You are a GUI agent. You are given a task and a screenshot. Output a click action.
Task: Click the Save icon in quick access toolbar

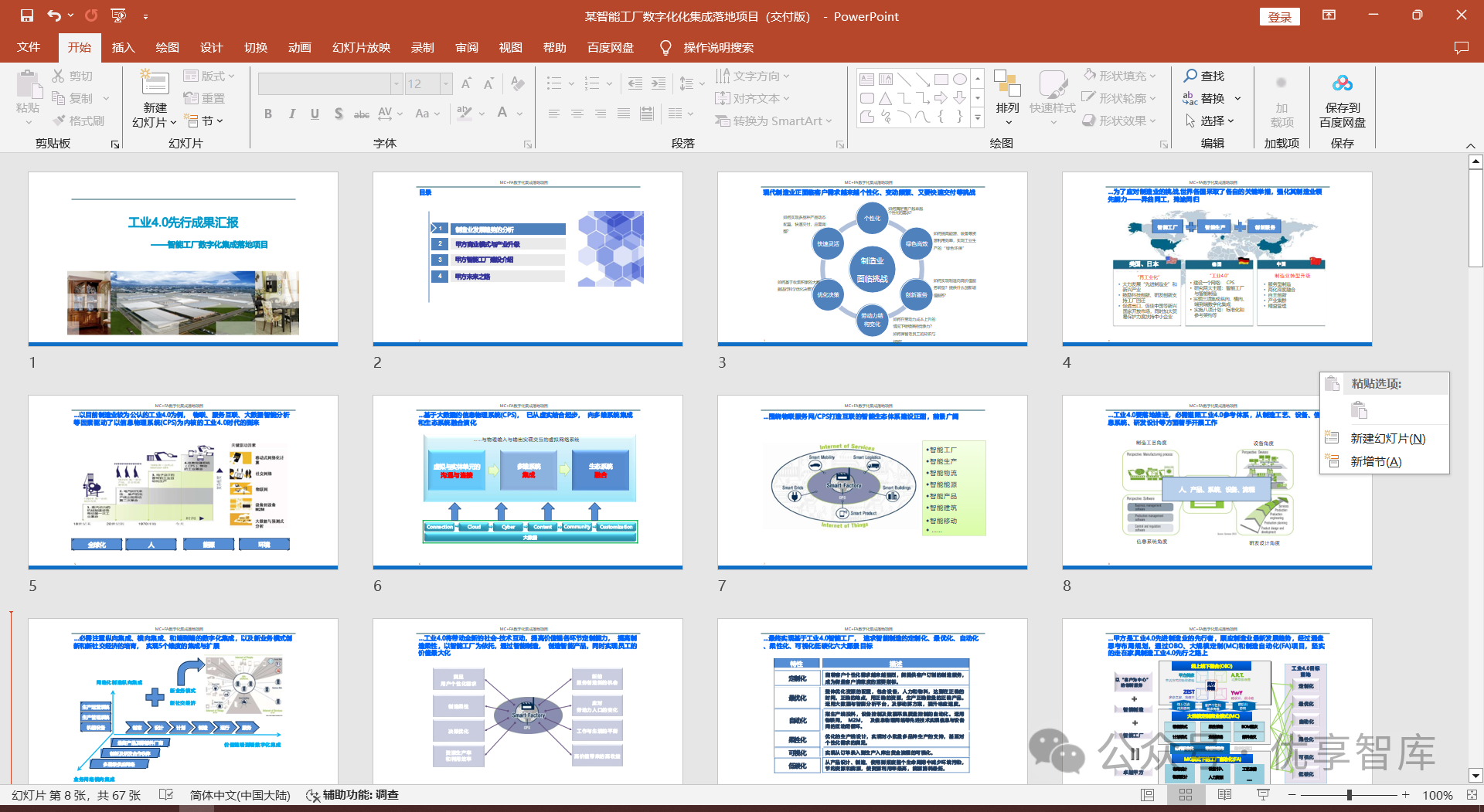(x=27, y=15)
